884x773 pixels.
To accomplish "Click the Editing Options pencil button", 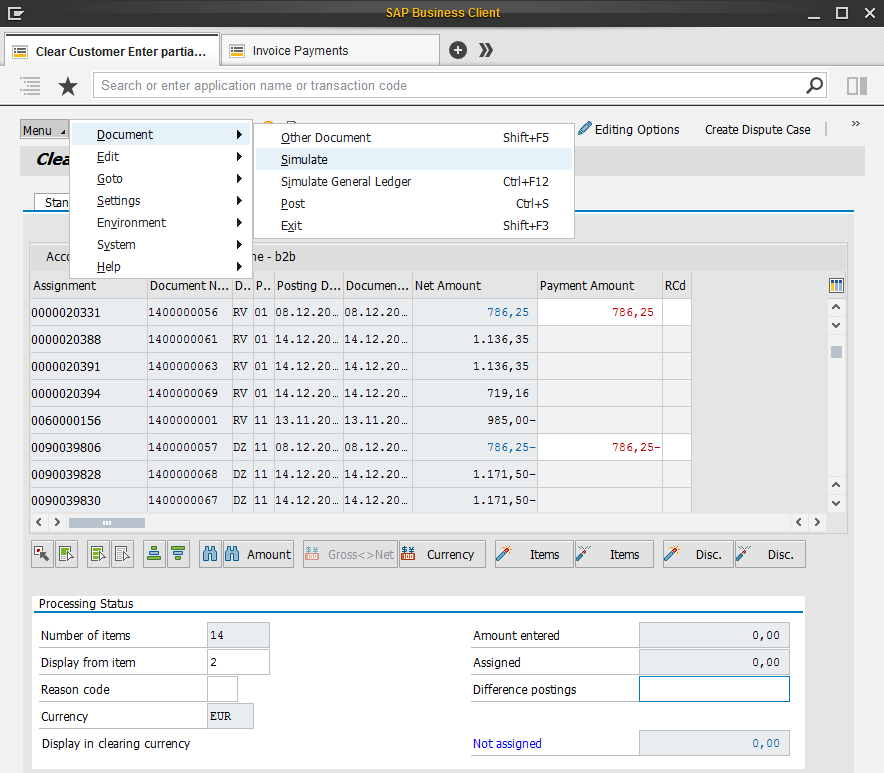I will coord(629,129).
